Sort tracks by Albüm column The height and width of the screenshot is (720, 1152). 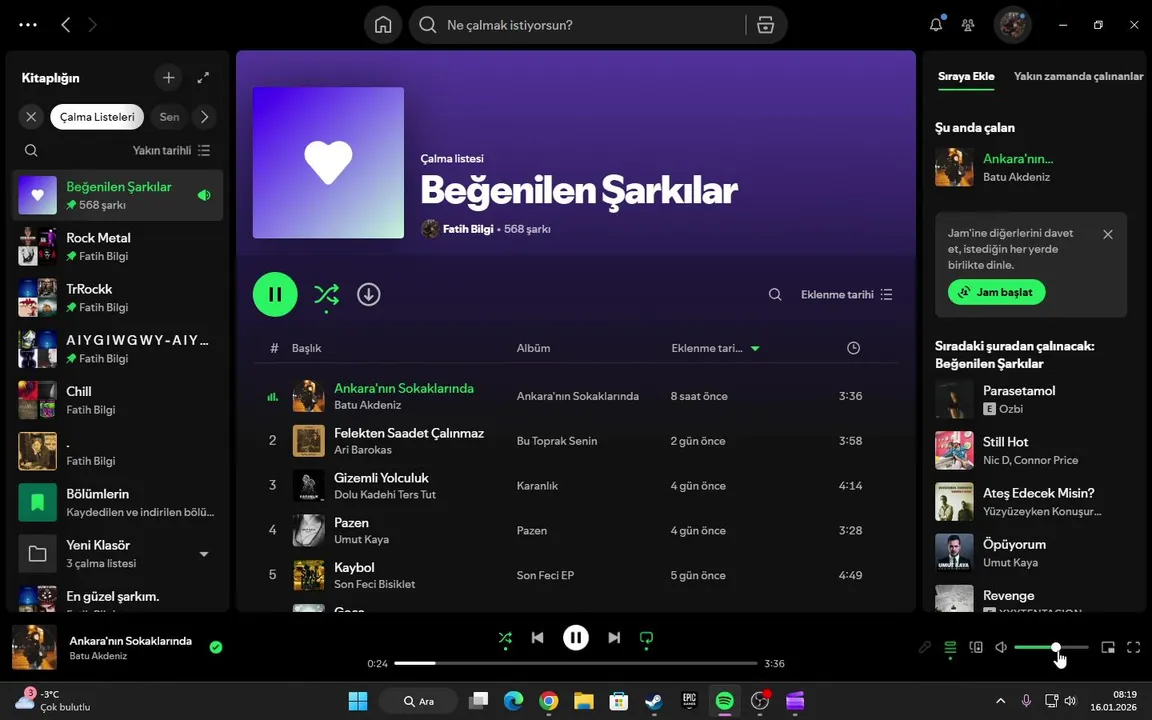[533, 348]
